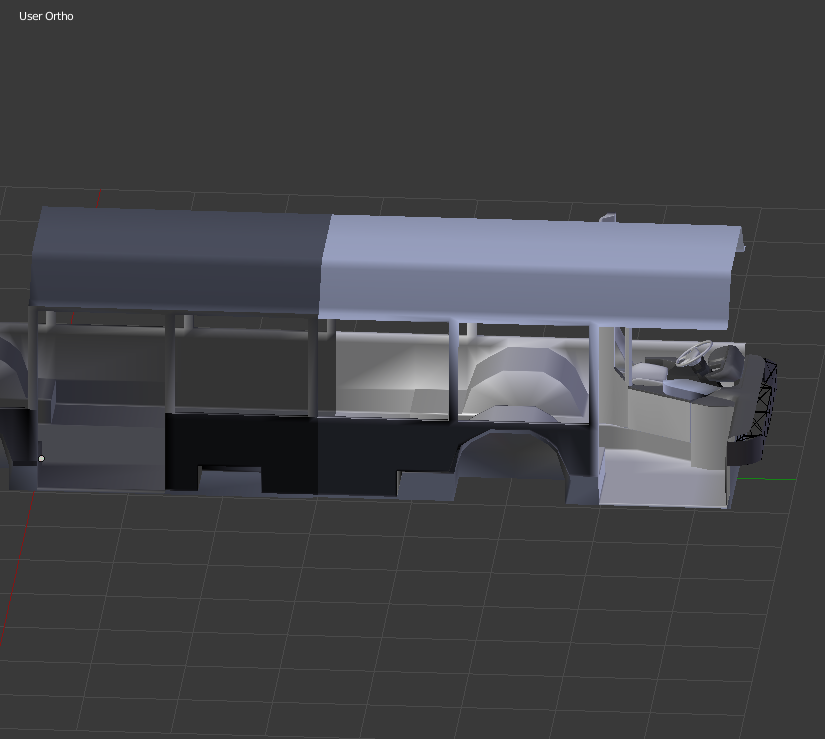Select the steering wheel in the cab
The image size is (825, 739).
click(693, 353)
